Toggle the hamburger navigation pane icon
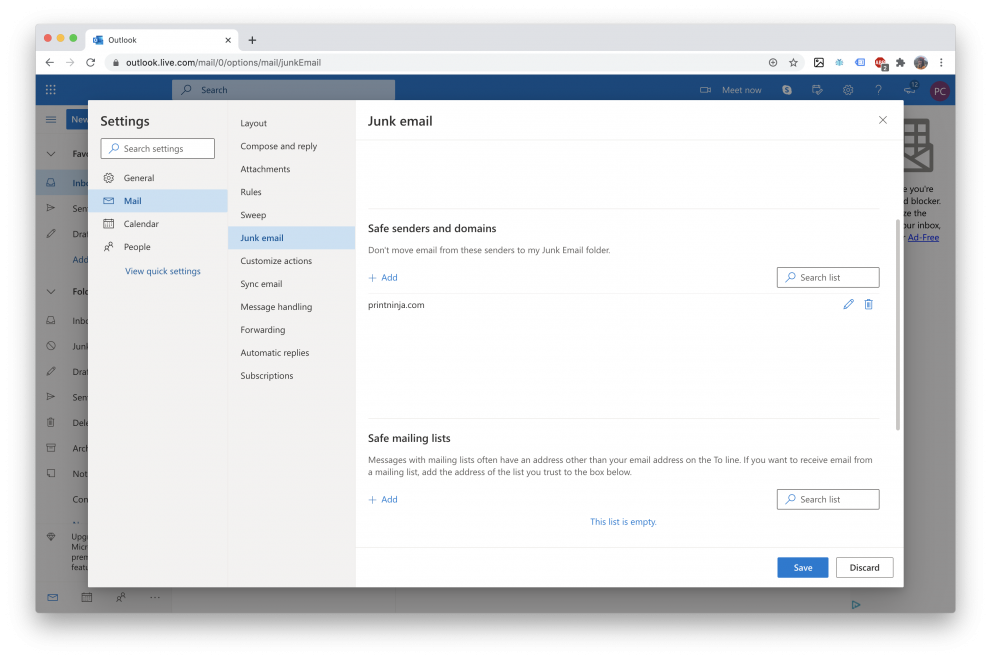This screenshot has height=660, width=991. coord(51,119)
